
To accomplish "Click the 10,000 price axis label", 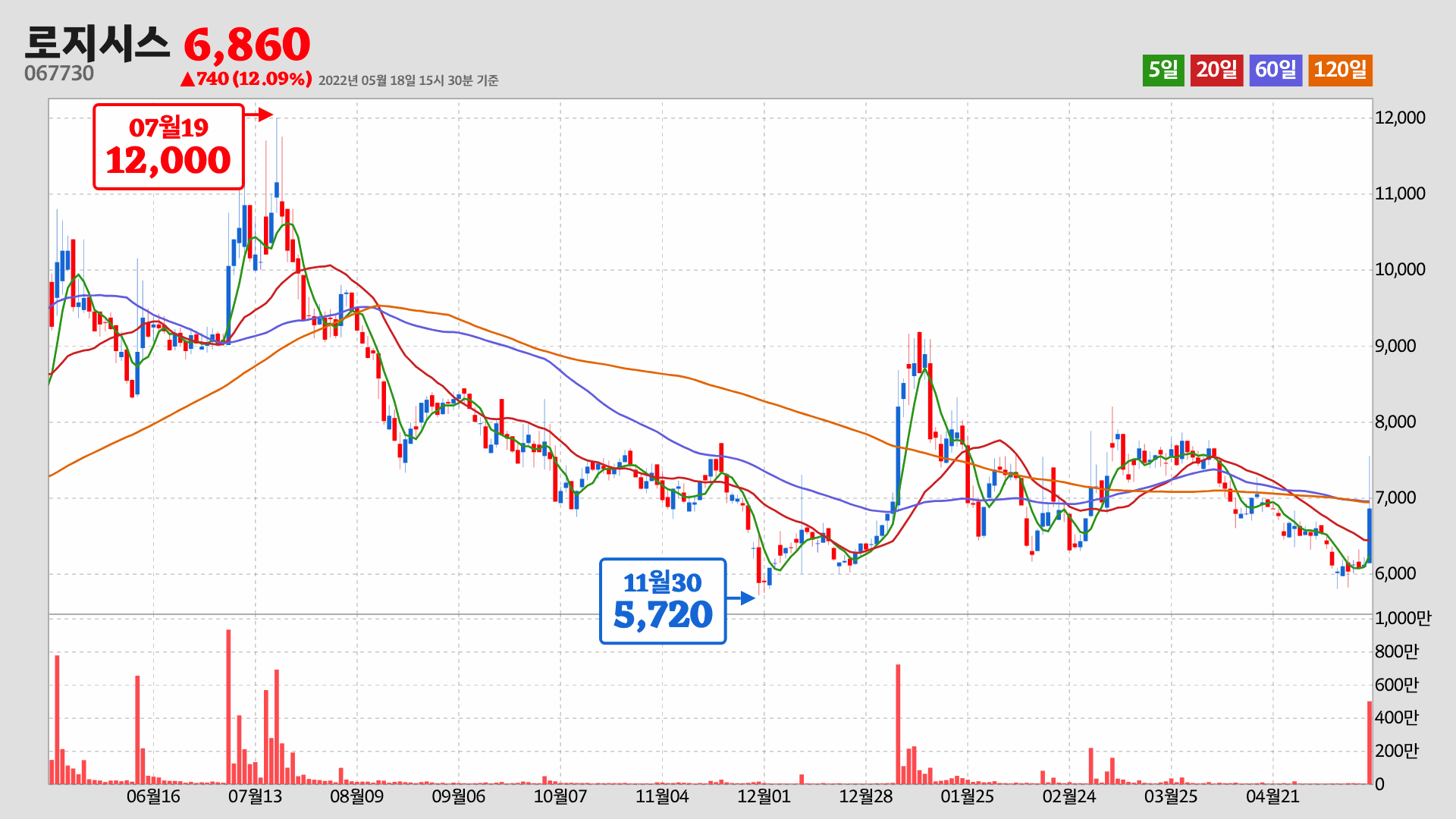I will (1400, 269).
